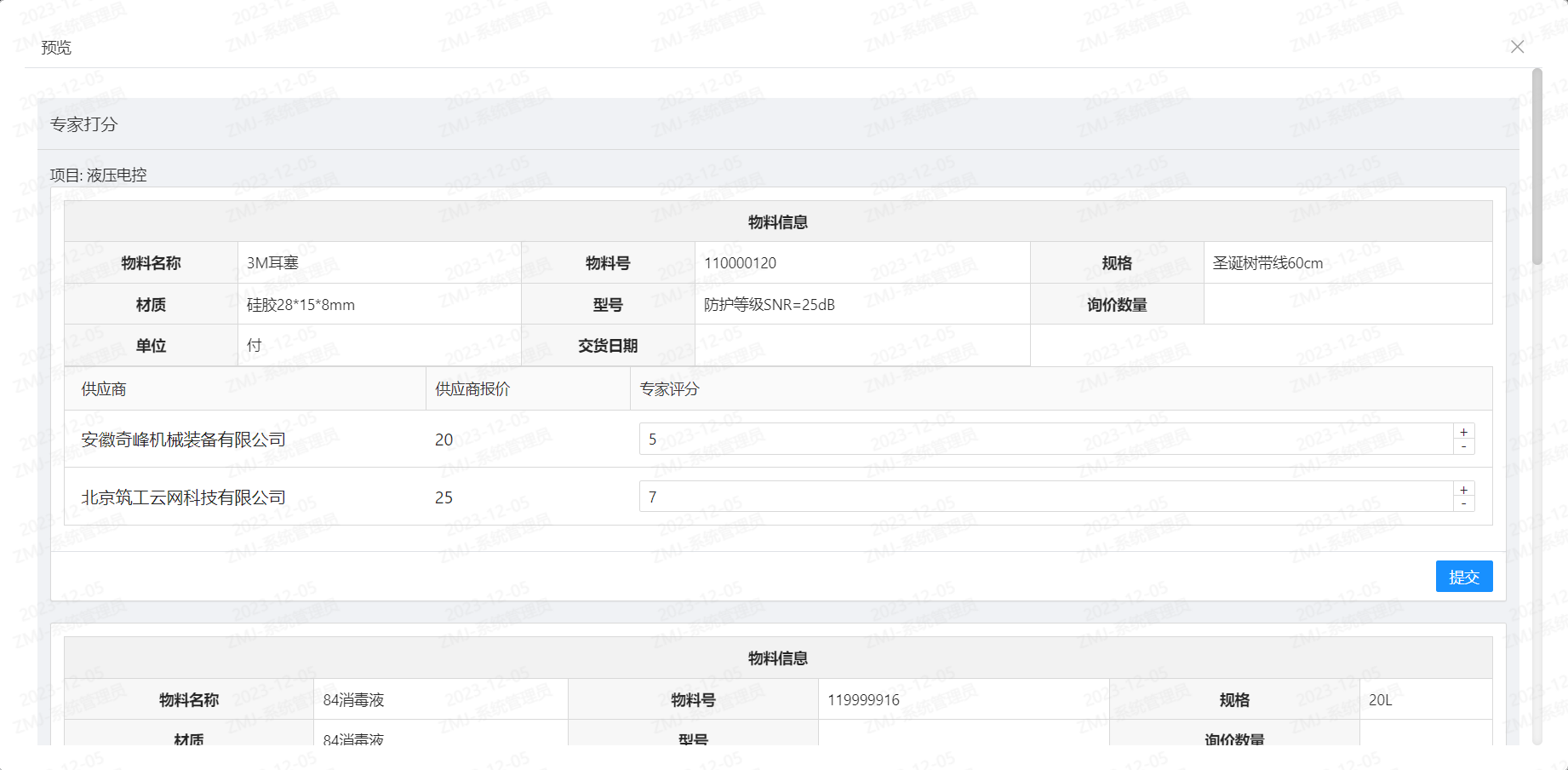
Task: Click material number 119999916
Action: (863, 700)
